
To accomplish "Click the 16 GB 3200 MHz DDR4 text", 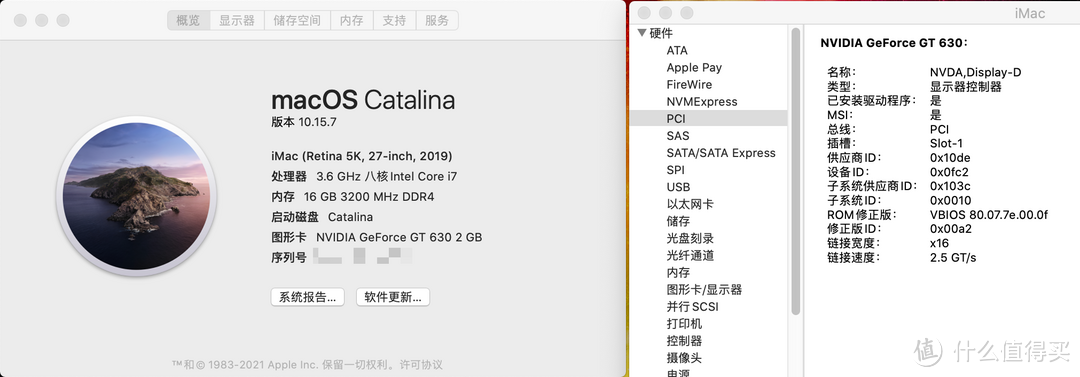I will click(369, 196).
